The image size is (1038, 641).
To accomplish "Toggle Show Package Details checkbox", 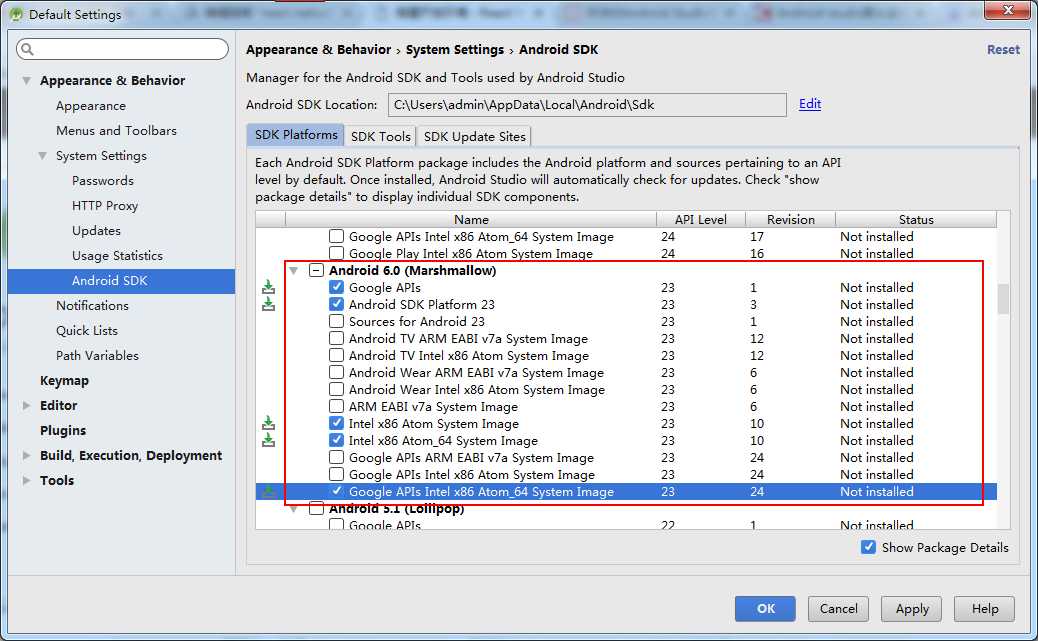I will tap(869, 547).
